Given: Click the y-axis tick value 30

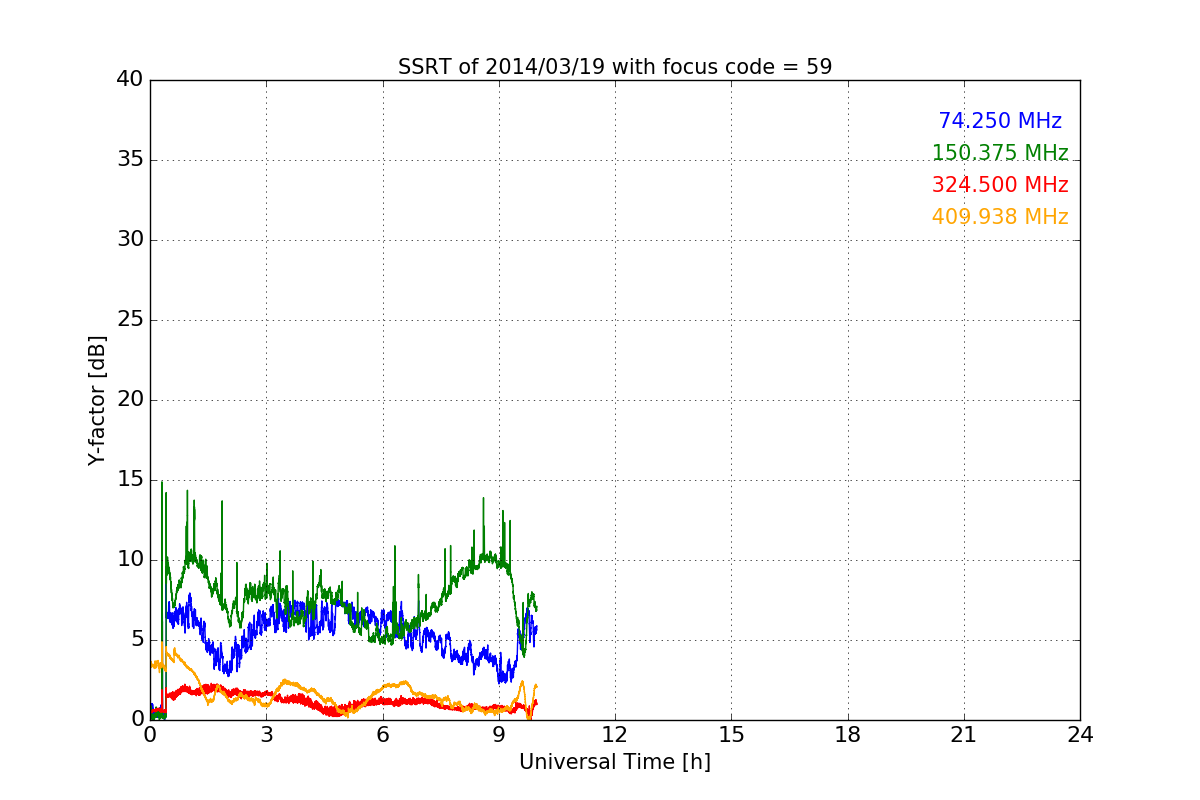Looking at the screenshot, I should (130, 240).
